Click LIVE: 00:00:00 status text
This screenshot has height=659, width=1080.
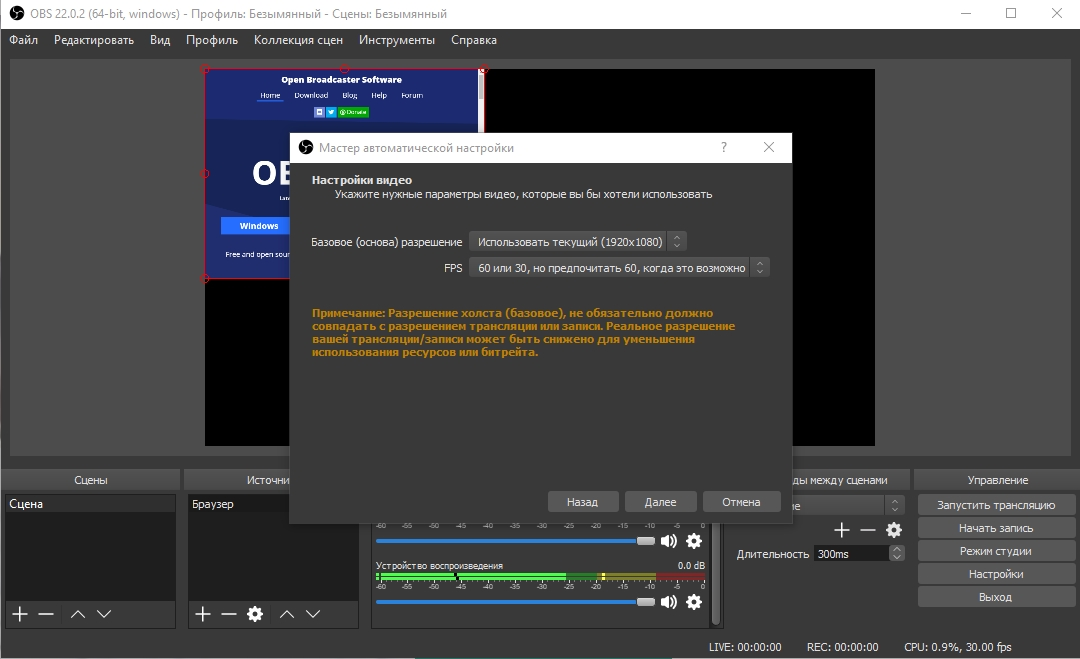(745, 647)
